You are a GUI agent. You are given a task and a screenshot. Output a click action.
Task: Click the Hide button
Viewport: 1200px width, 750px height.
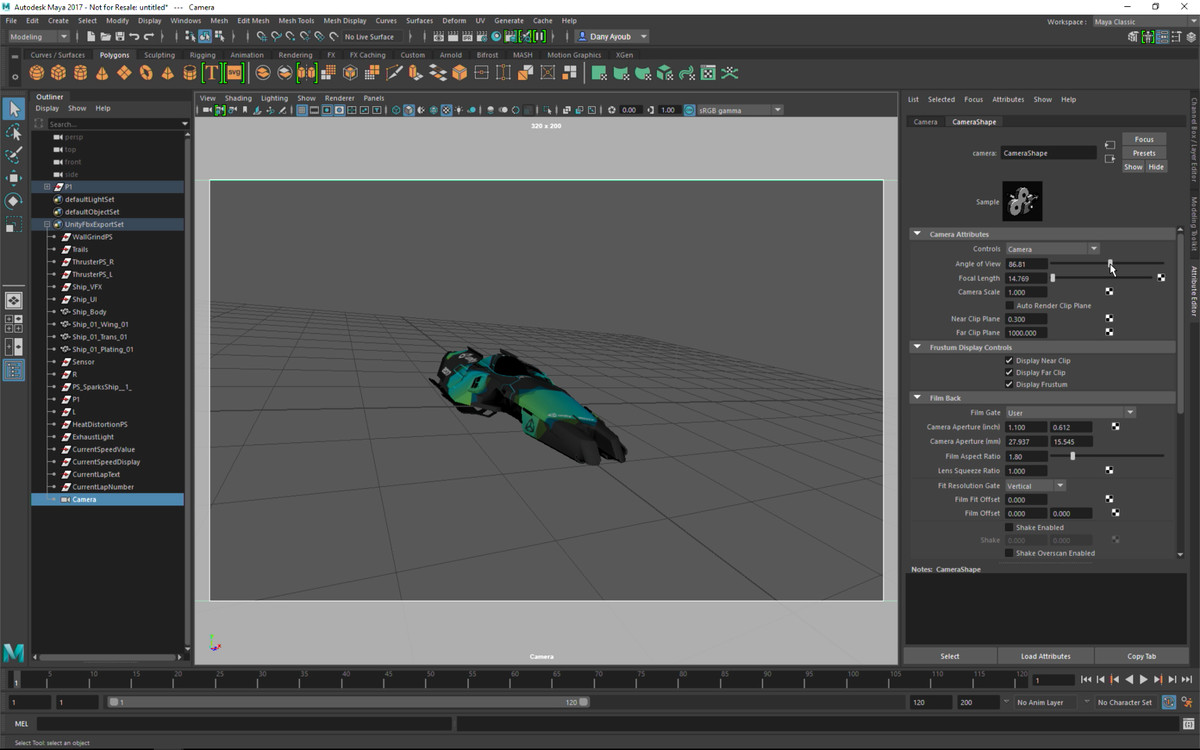tap(1156, 167)
